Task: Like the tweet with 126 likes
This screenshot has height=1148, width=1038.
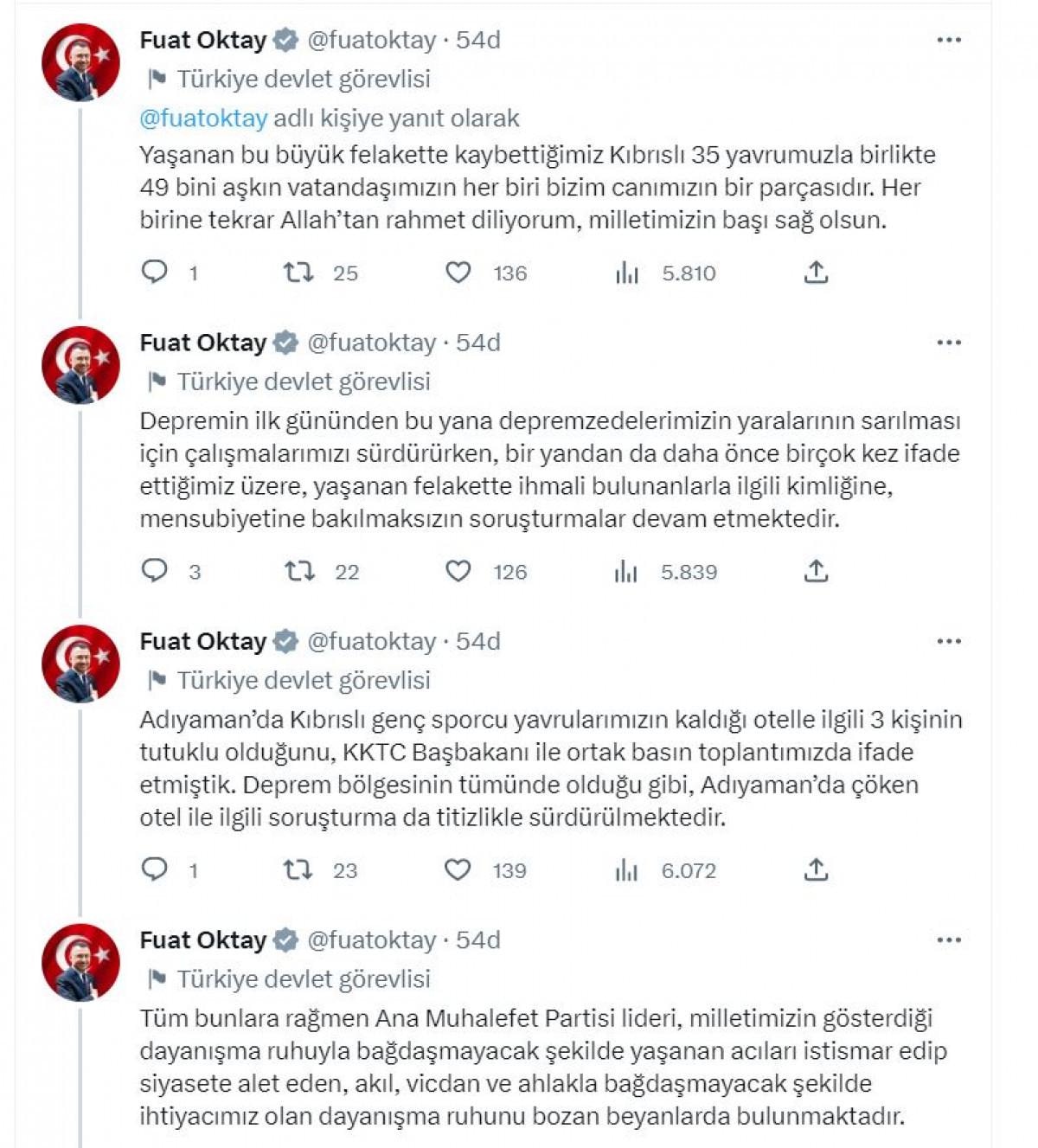Action: 458,571
